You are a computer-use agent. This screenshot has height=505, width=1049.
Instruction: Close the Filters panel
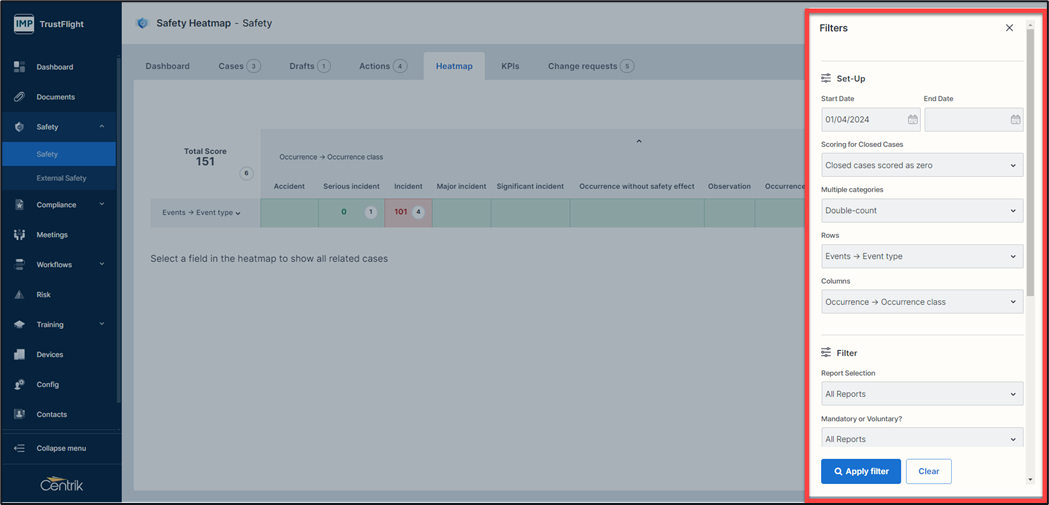pos(1009,28)
